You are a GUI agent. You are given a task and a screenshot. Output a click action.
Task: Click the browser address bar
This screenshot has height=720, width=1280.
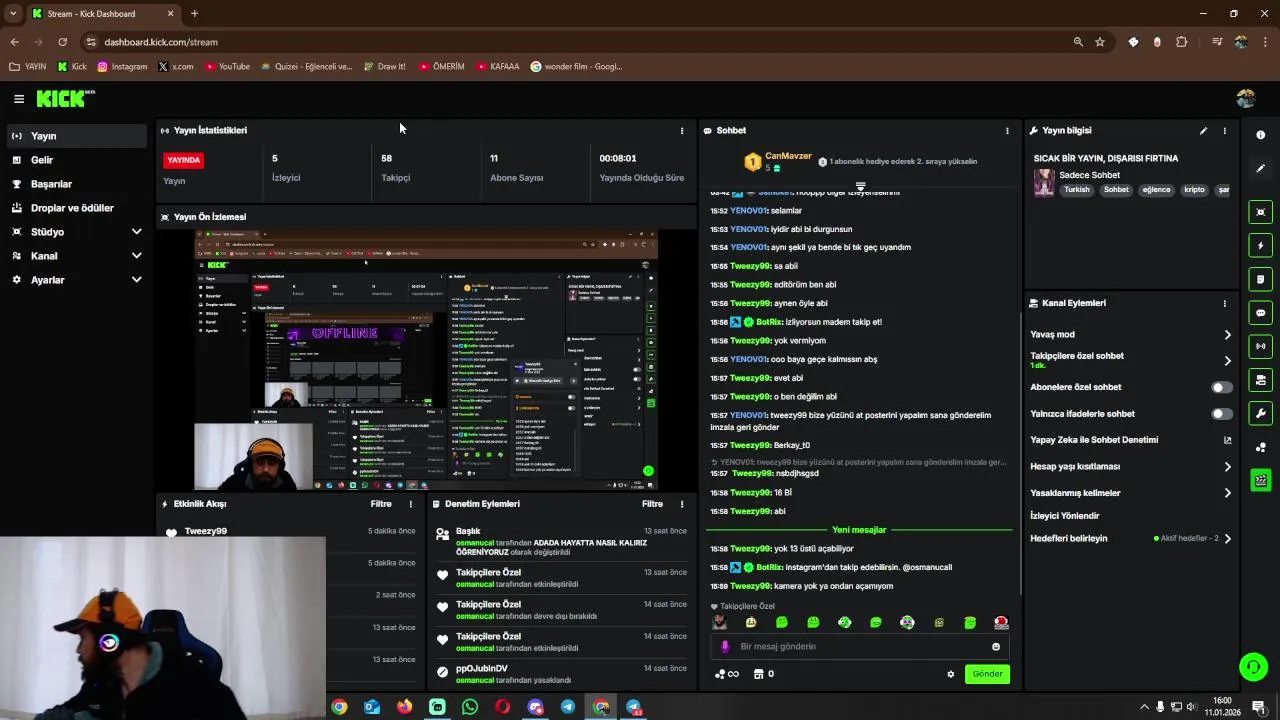tap(580, 42)
